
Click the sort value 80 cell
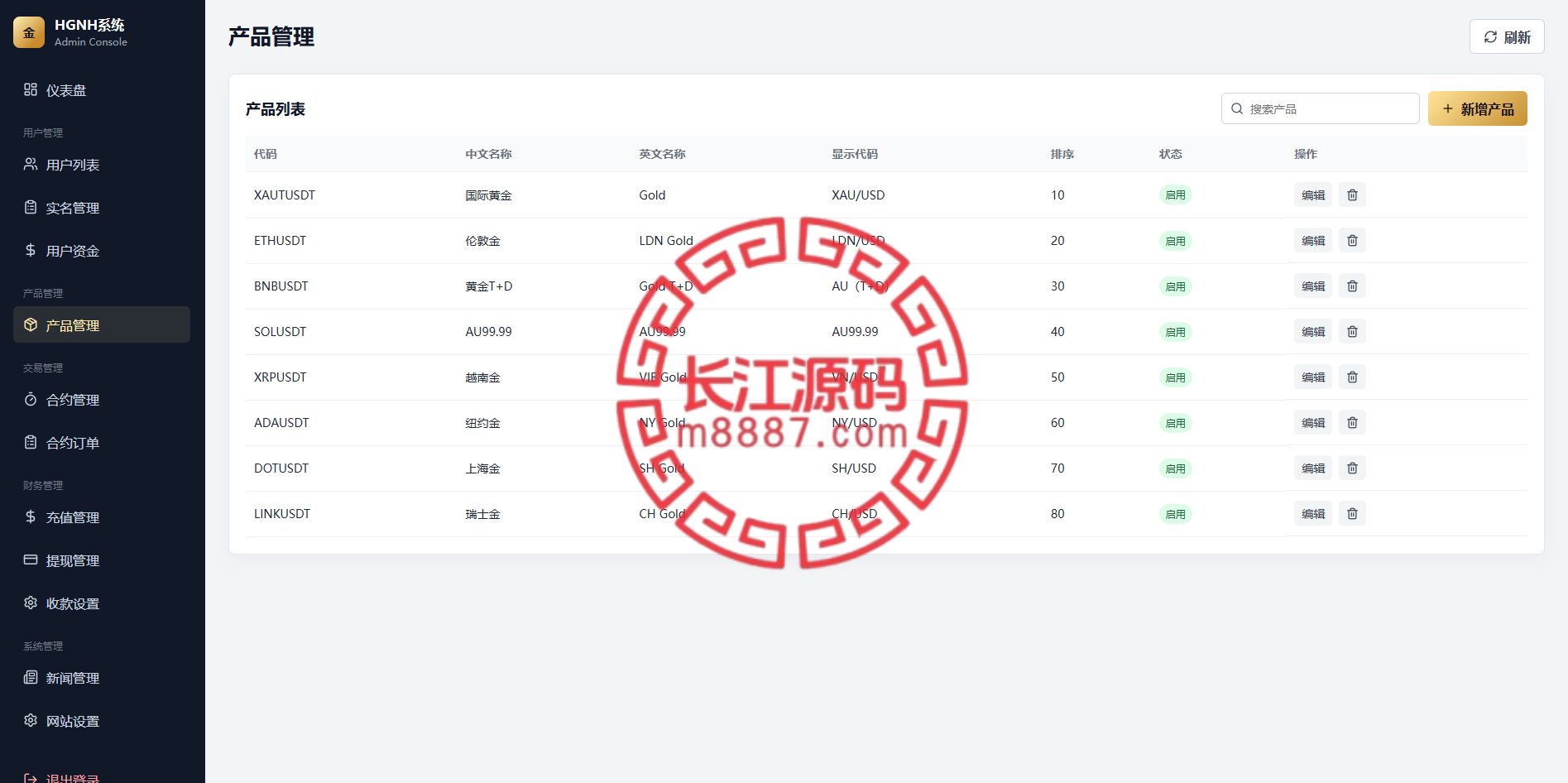1057,514
